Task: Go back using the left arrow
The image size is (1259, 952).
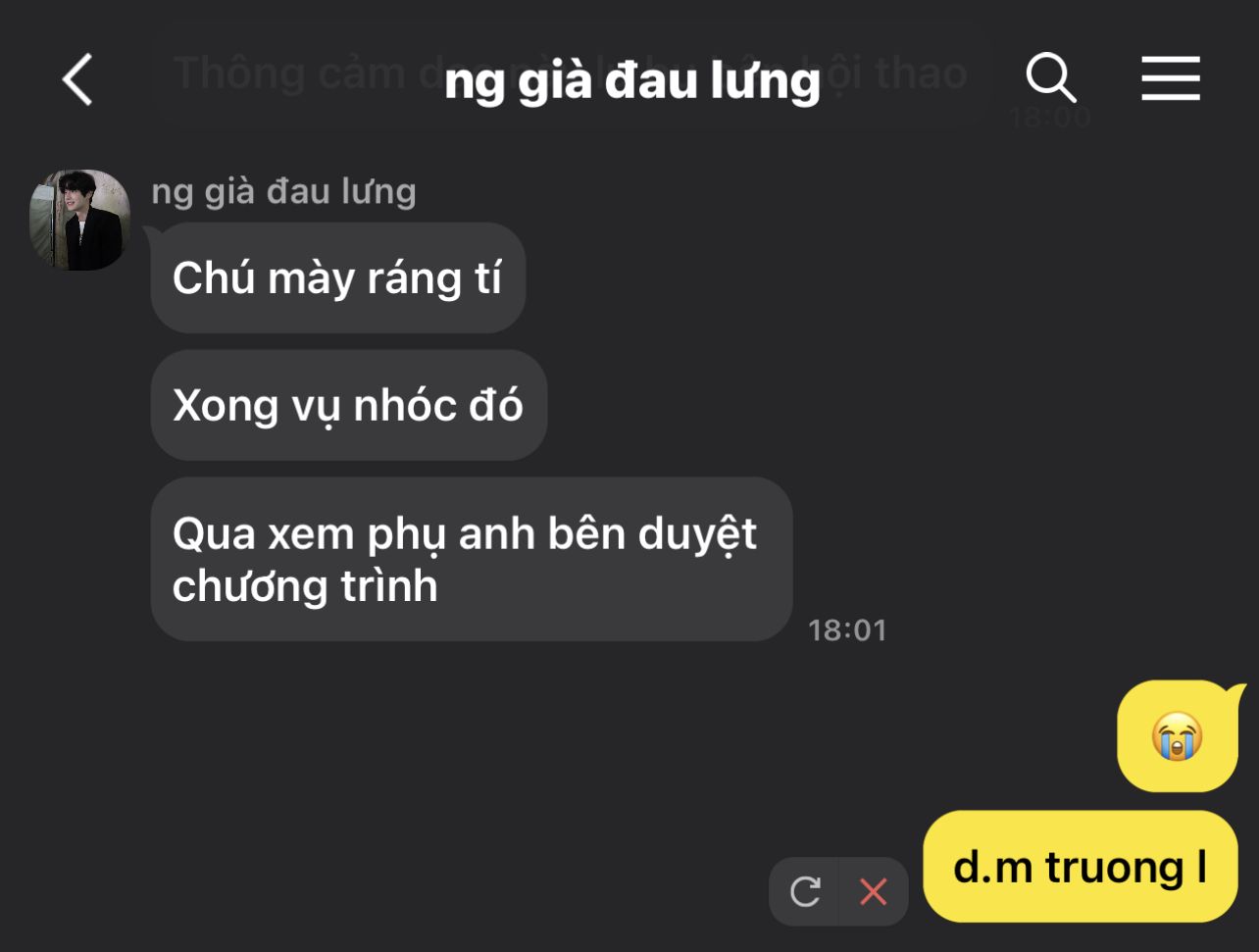Action: pyautogui.click(x=77, y=79)
